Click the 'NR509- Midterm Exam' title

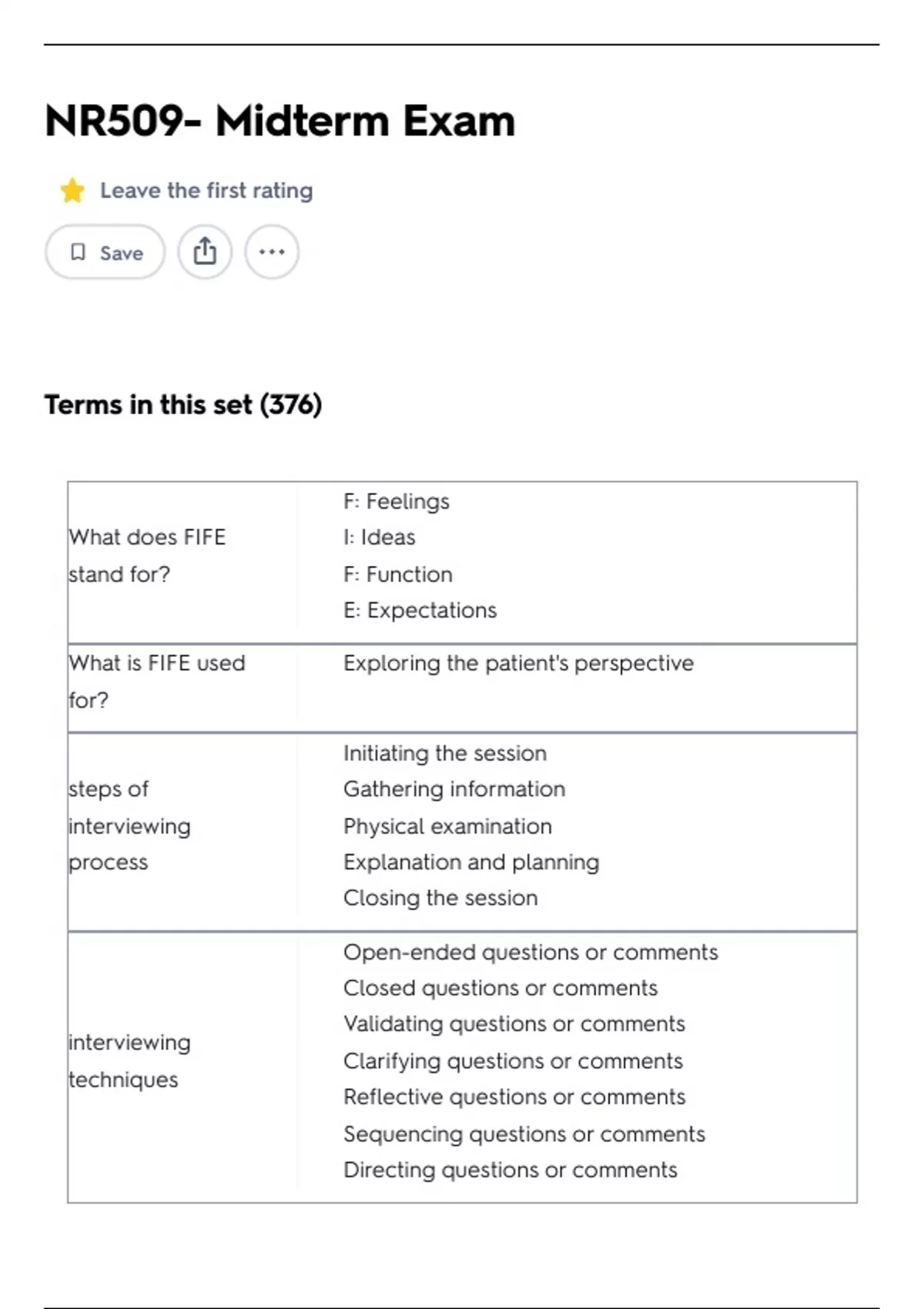pyautogui.click(x=280, y=121)
